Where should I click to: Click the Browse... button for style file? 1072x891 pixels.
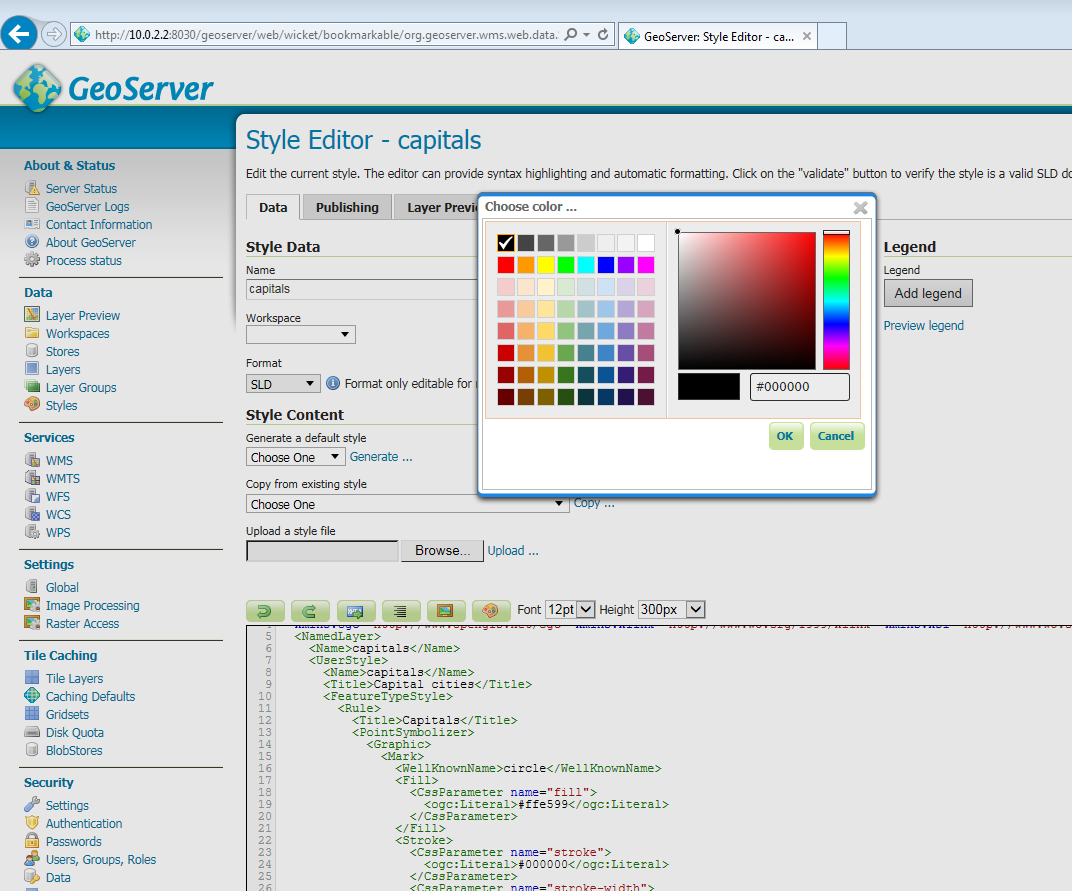tap(442, 550)
